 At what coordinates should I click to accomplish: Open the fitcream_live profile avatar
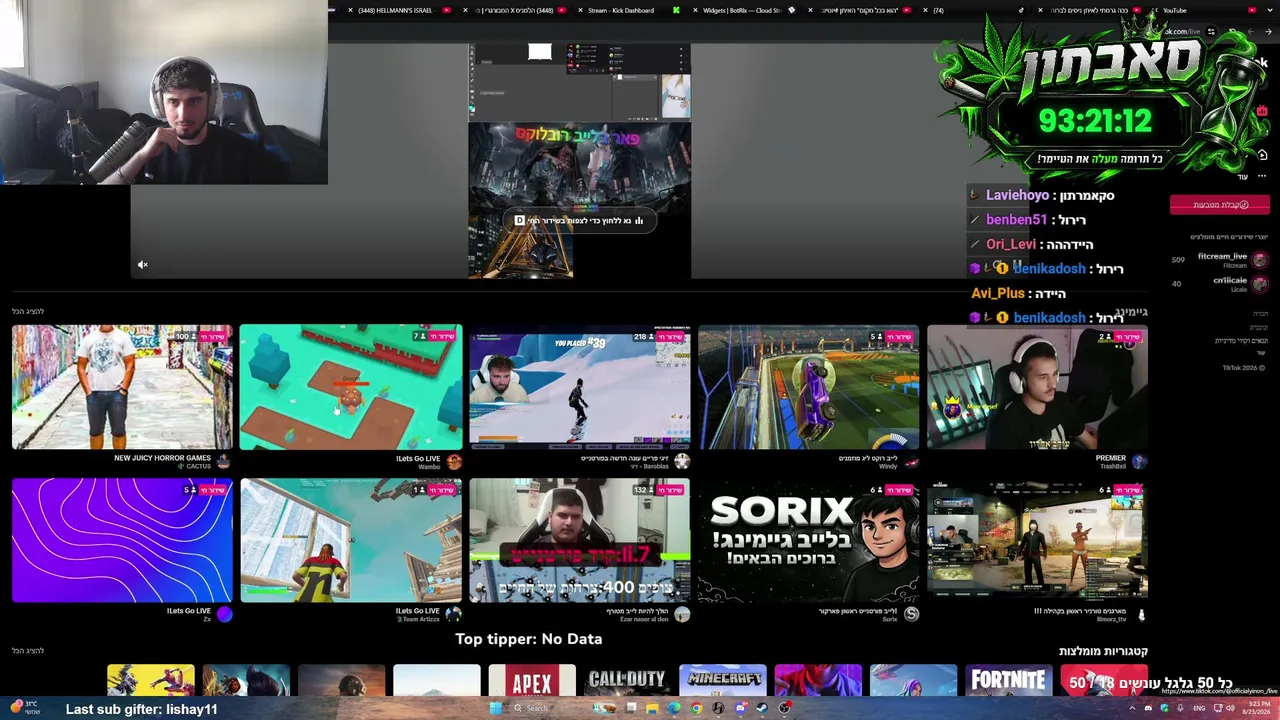1260,260
